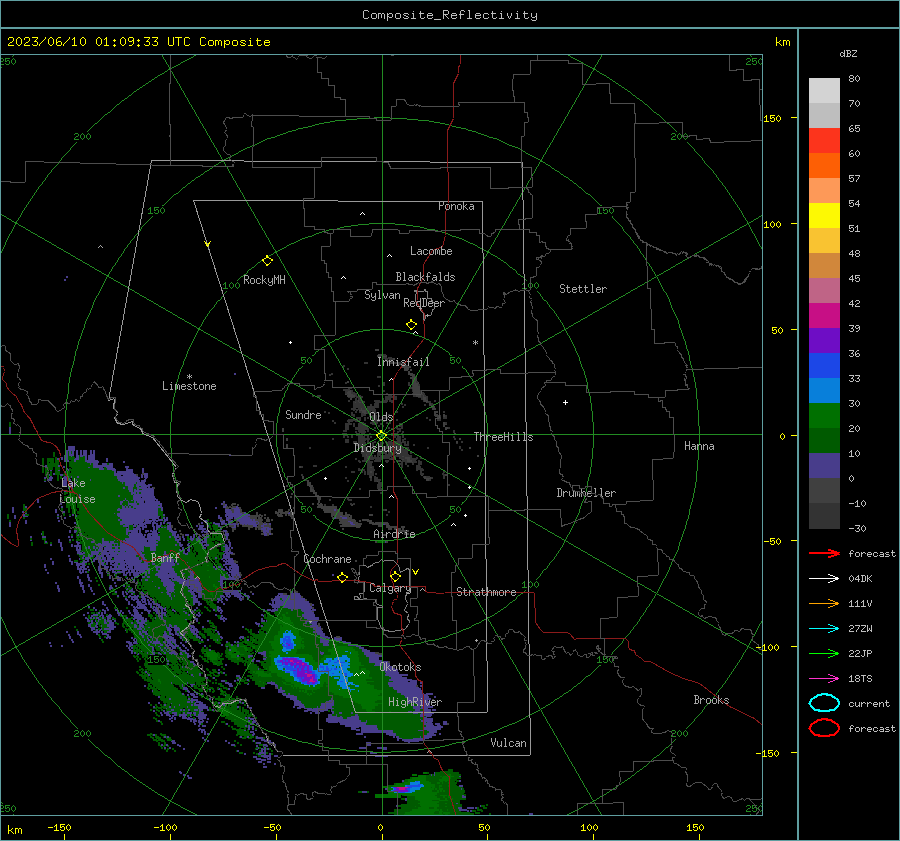
Task: Select the slate swatch between 10 and 0
Action: tap(824, 465)
